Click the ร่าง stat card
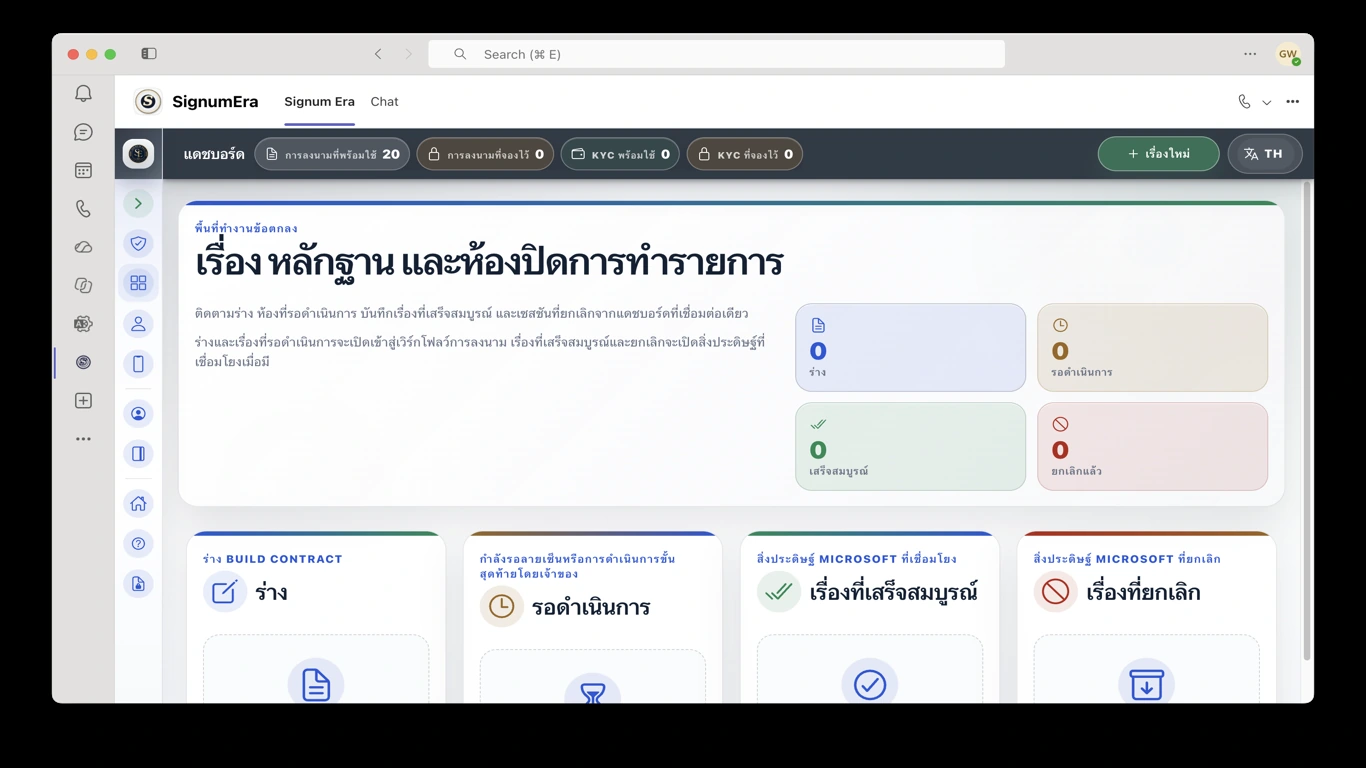This screenshot has width=1366, height=768. coord(910,347)
